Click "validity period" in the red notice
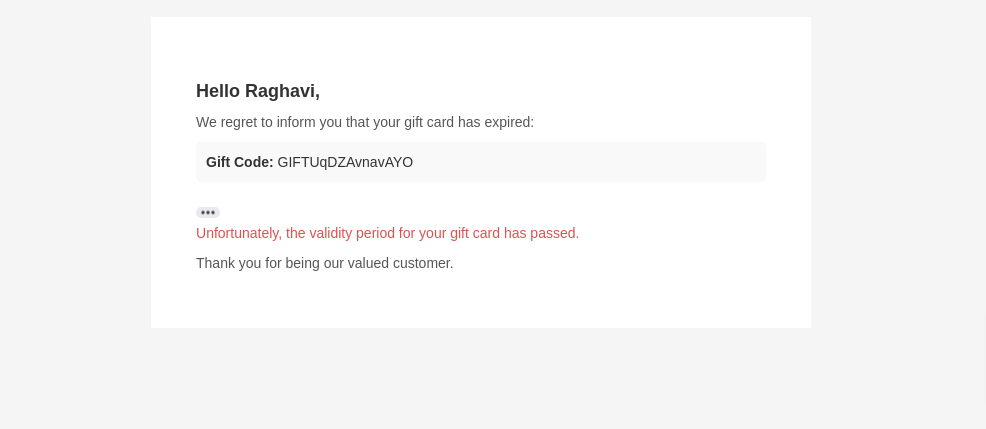 click(351, 233)
